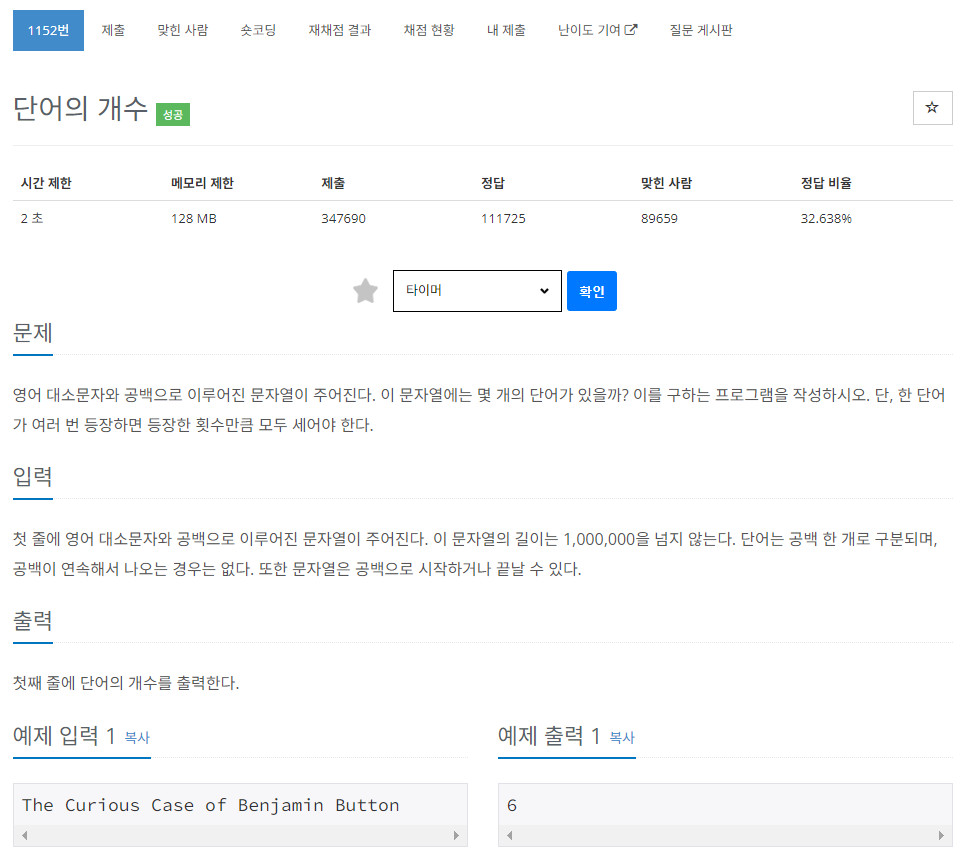This screenshot has height=854, width=961.
Task: Open the 1152번 problem tab
Action: [48, 31]
